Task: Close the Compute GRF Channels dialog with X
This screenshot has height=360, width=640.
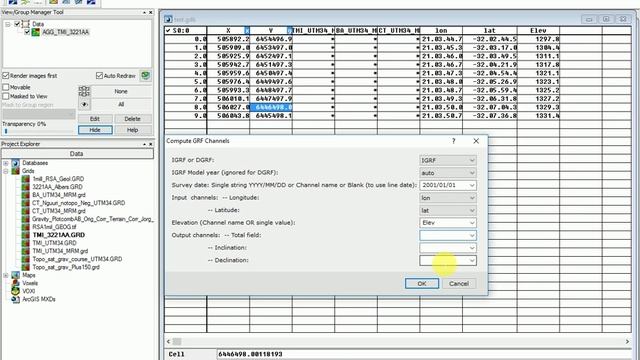Action: [x=476, y=141]
